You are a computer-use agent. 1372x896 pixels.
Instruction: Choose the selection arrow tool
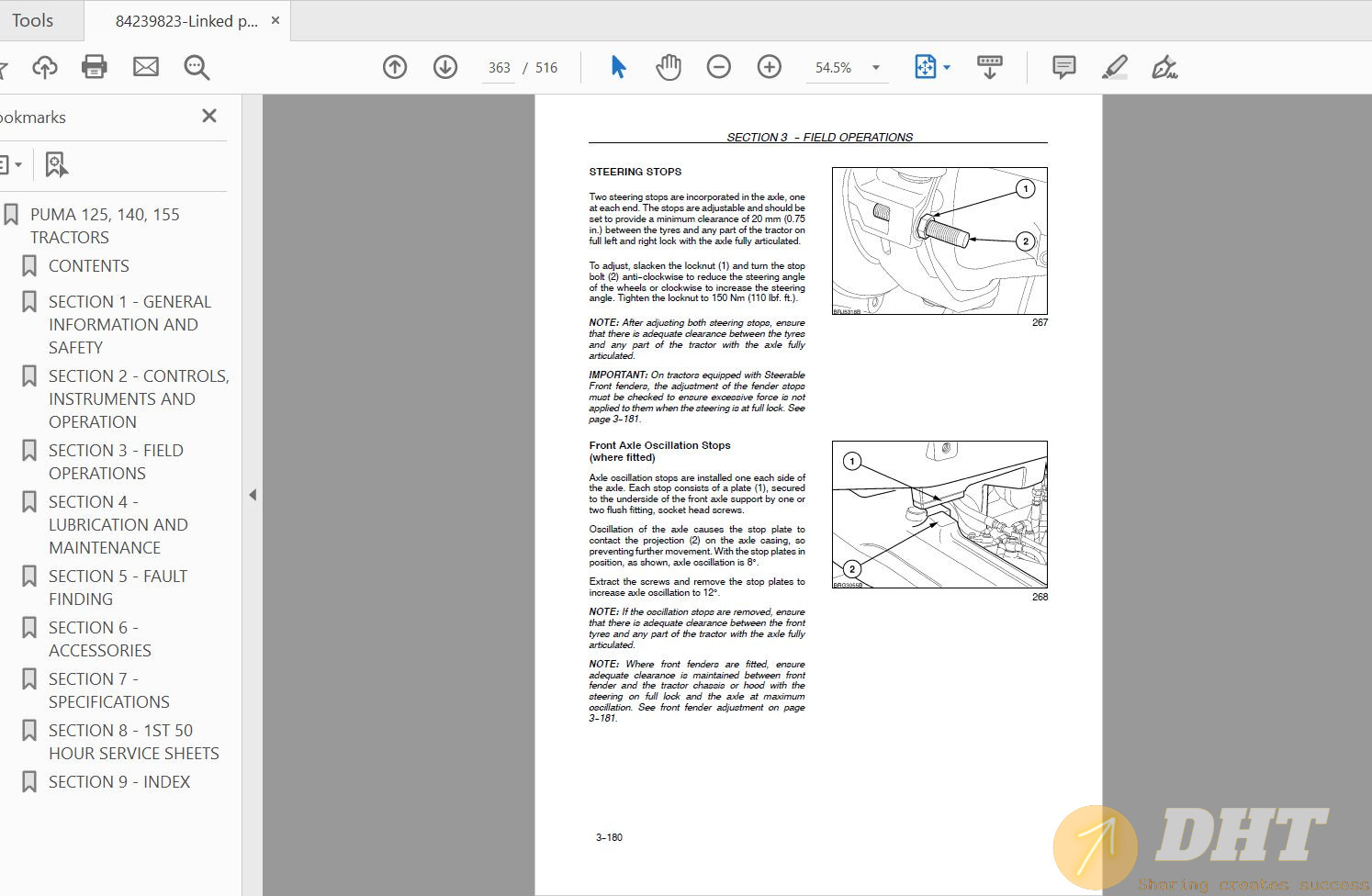(x=618, y=67)
